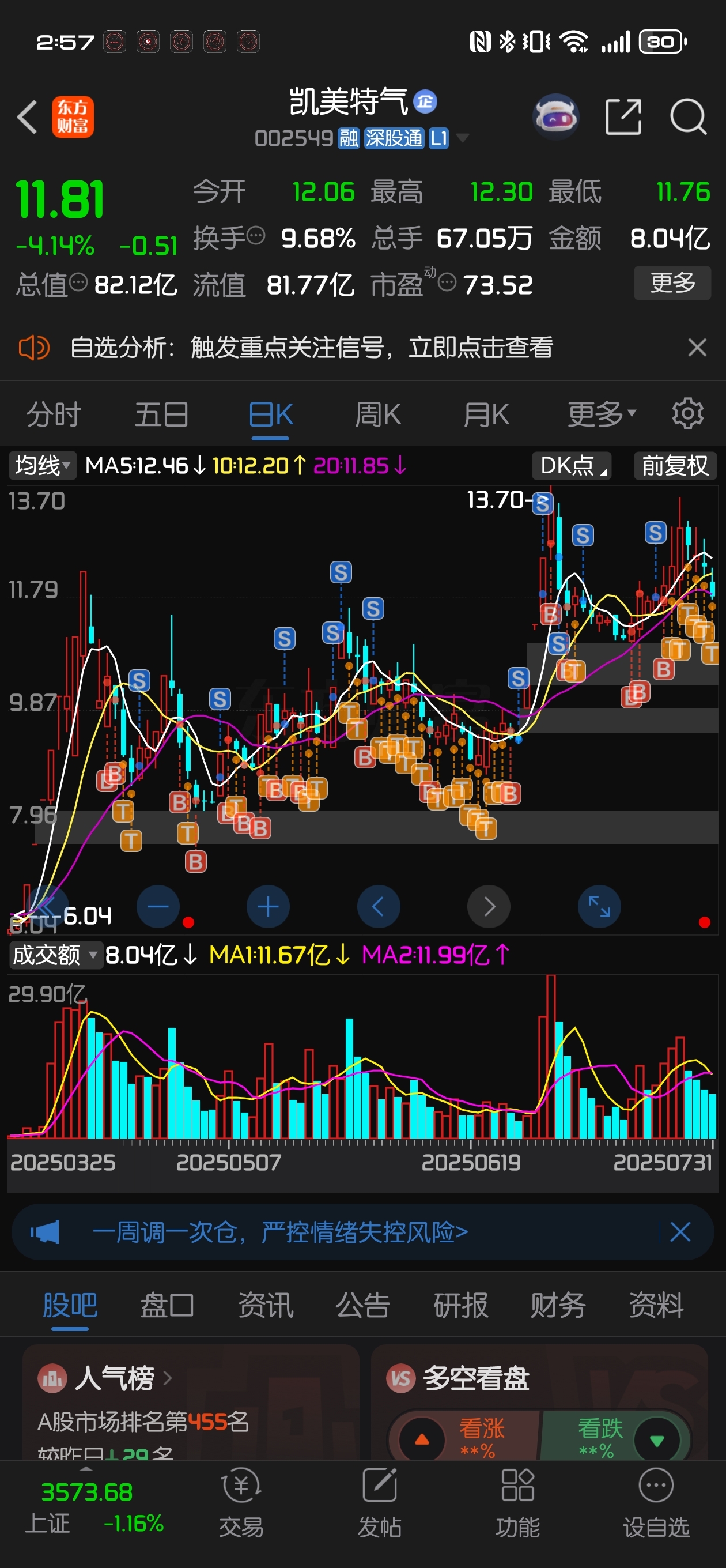The image size is (726, 1568).
Task: Switch to 分时 chart tab
Action: [54, 414]
